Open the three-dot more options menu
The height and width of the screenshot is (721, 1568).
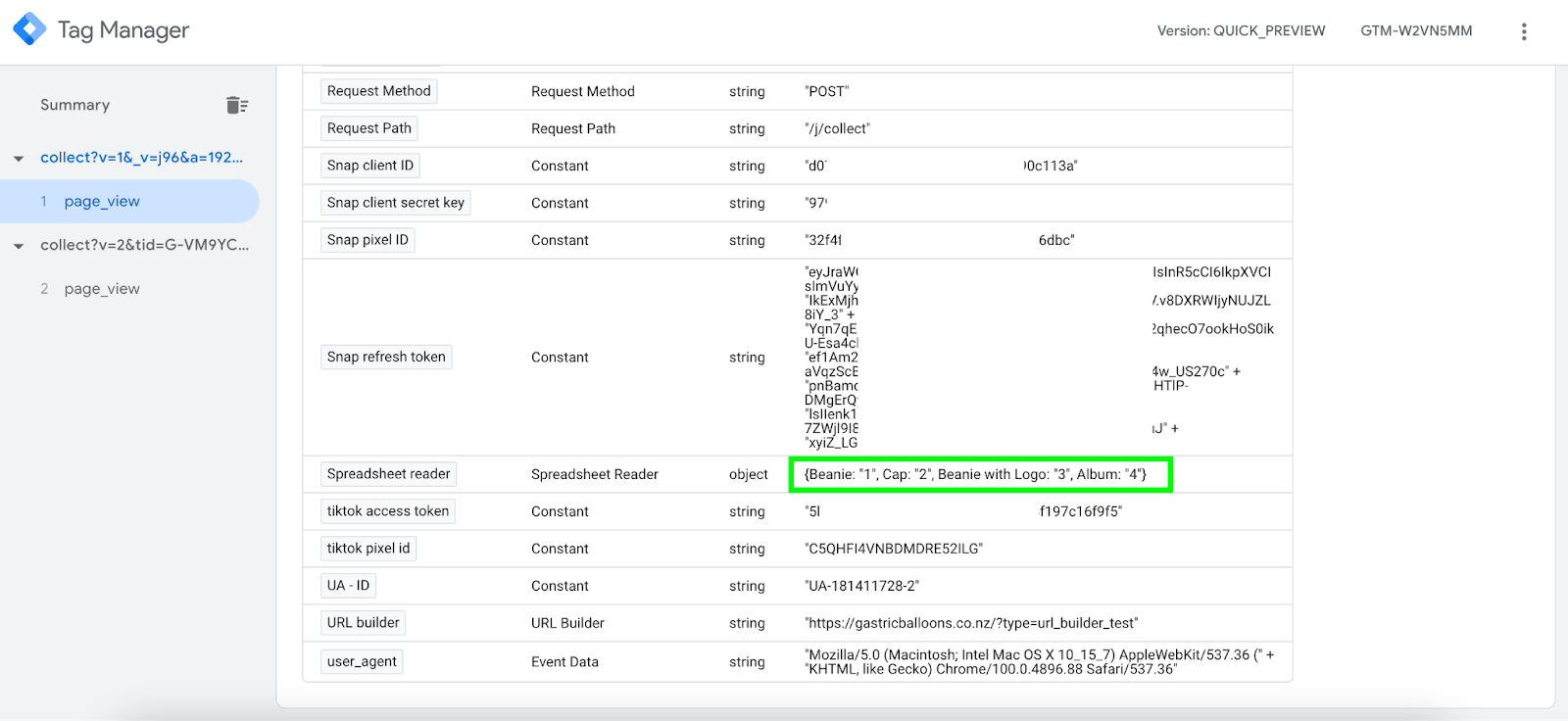pyautogui.click(x=1524, y=31)
